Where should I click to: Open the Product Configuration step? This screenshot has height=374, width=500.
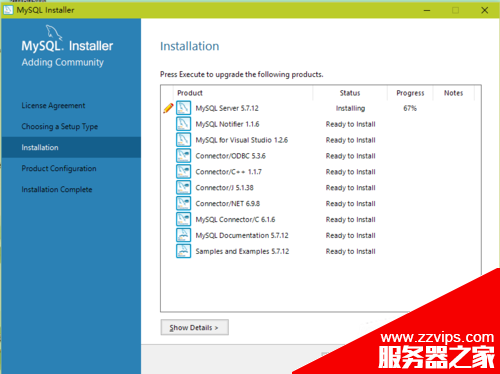59,169
